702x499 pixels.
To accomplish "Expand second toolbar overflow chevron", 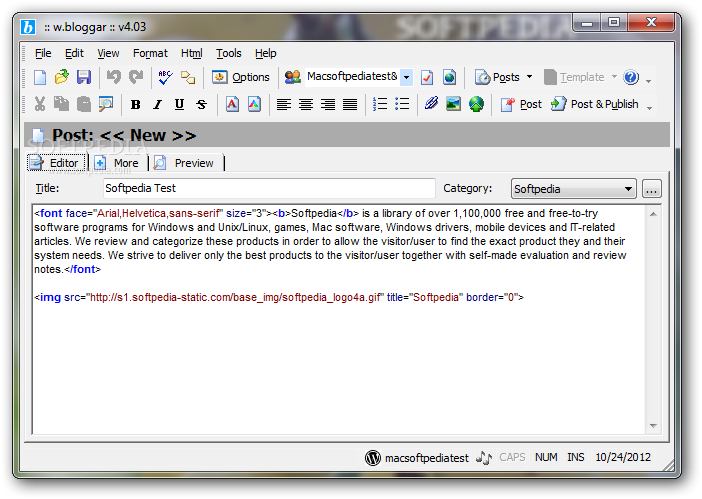I will pos(649,108).
